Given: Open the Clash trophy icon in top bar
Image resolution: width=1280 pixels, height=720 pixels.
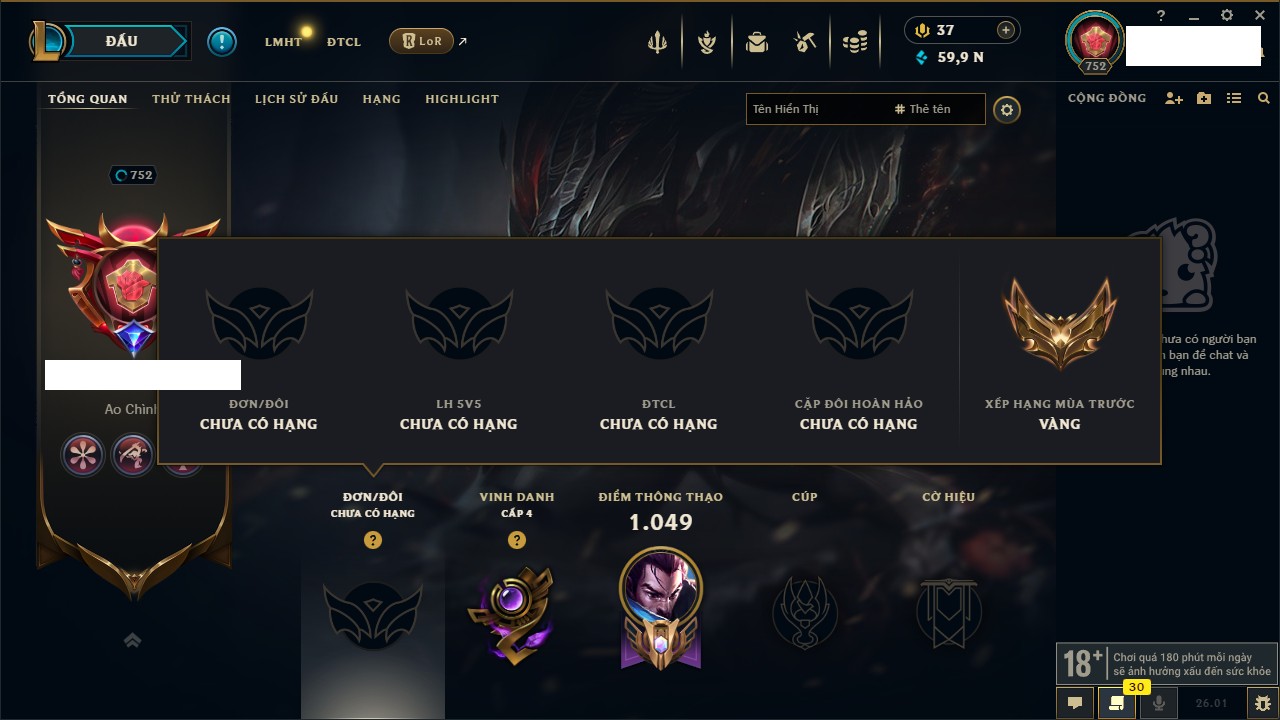Looking at the screenshot, I should [x=657, y=42].
